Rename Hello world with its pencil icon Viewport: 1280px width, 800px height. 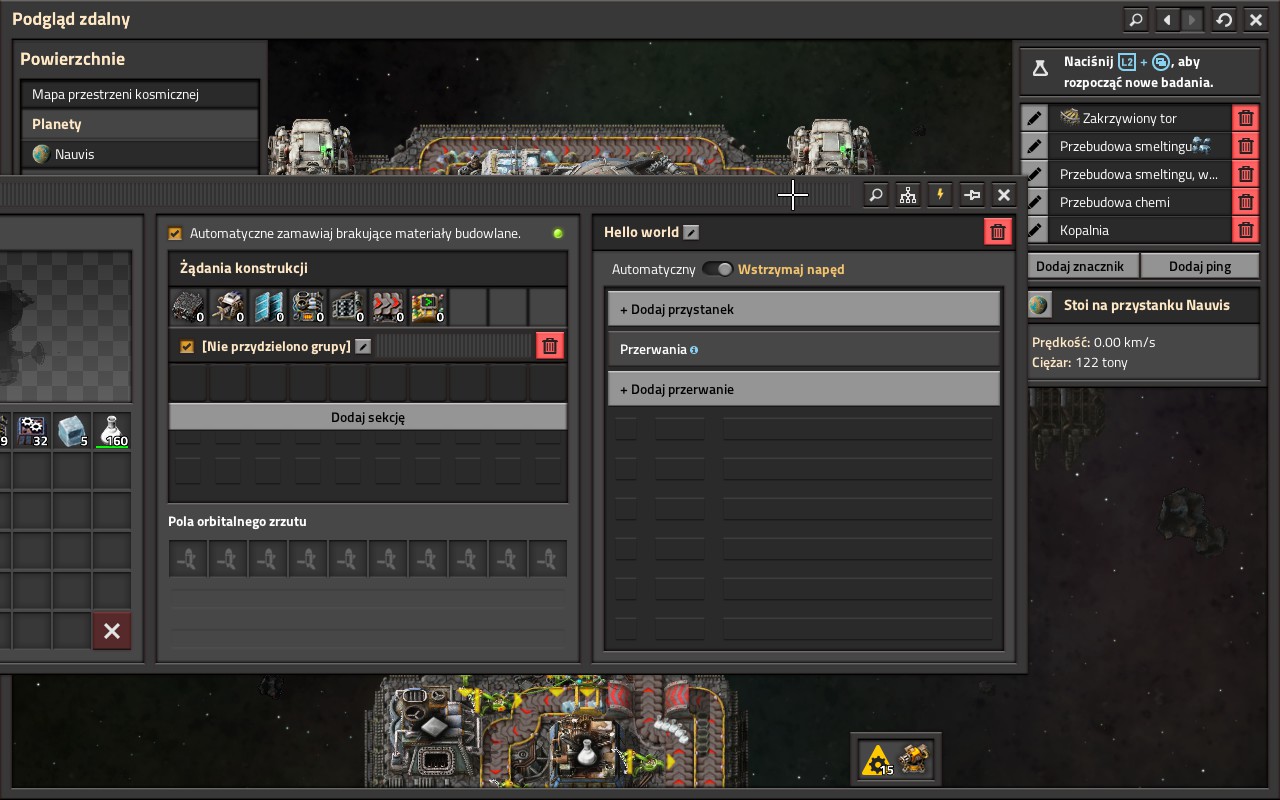click(691, 232)
